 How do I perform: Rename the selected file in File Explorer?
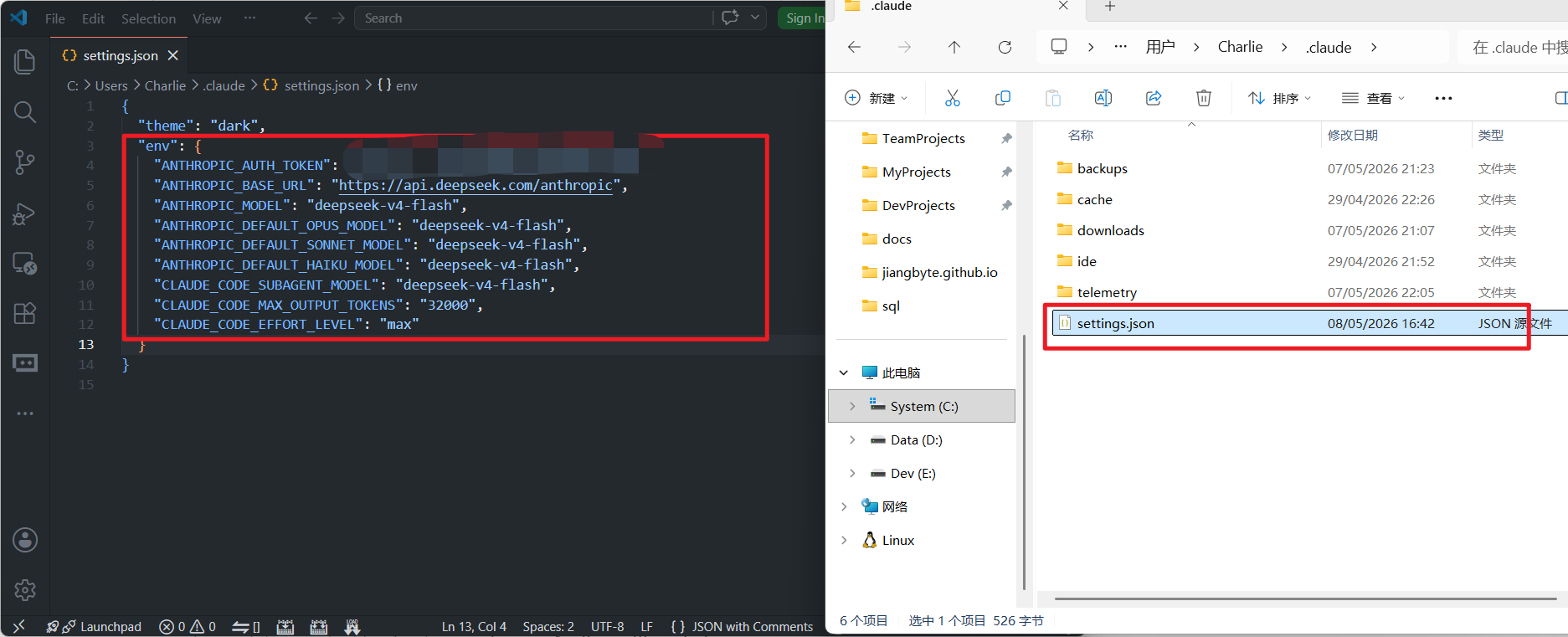click(1103, 98)
